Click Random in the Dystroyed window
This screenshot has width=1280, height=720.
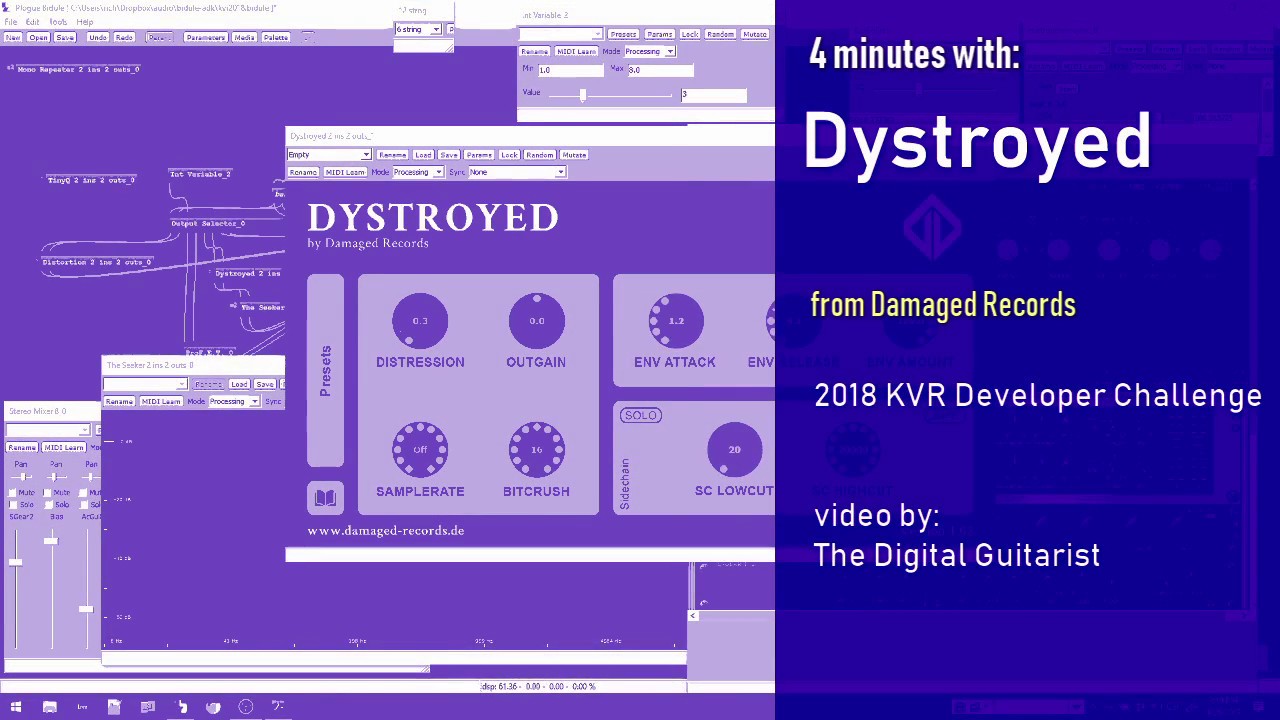pyautogui.click(x=540, y=155)
